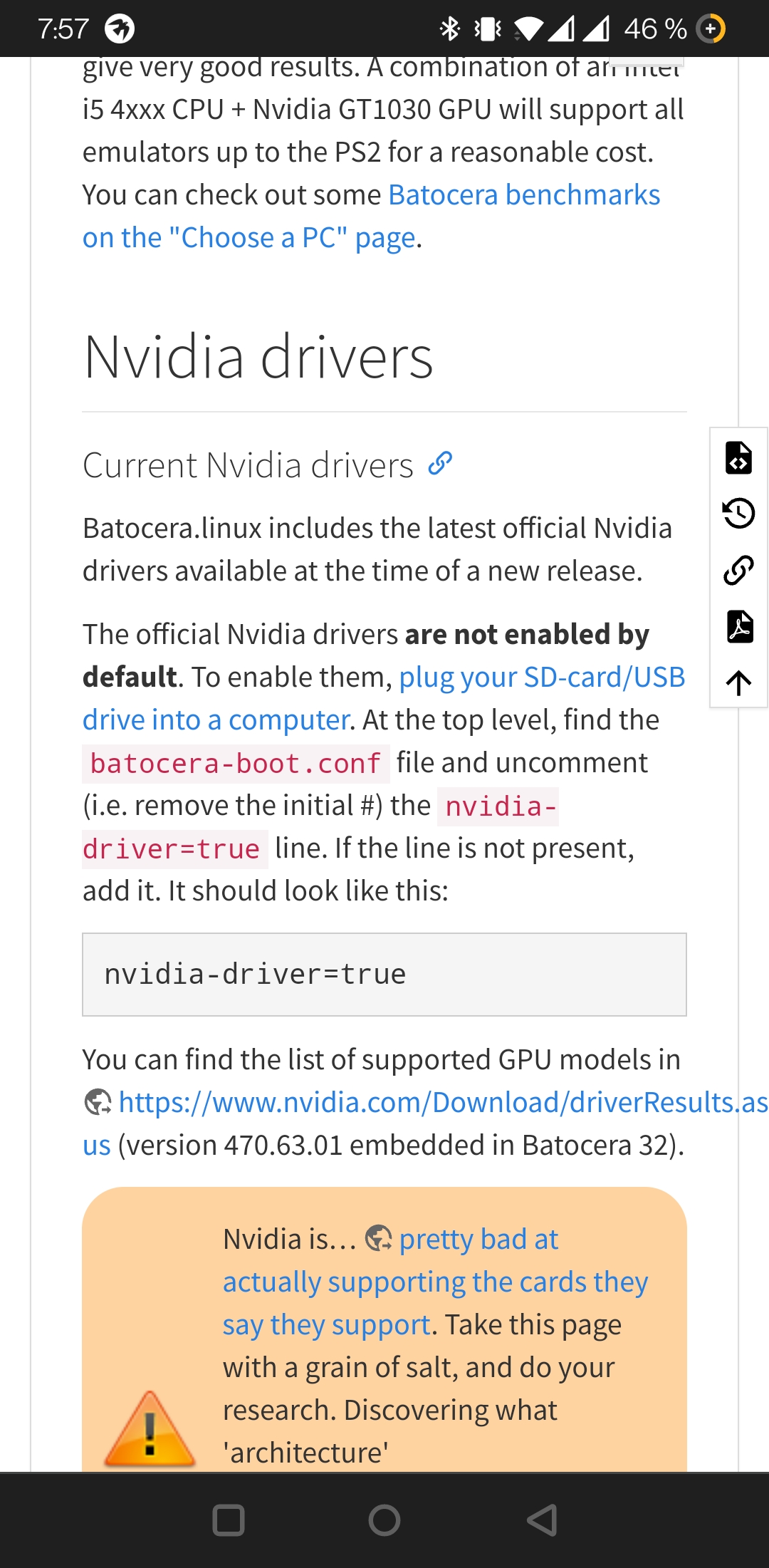
Task: Tap the Android back triangle button
Action: [x=541, y=1520]
